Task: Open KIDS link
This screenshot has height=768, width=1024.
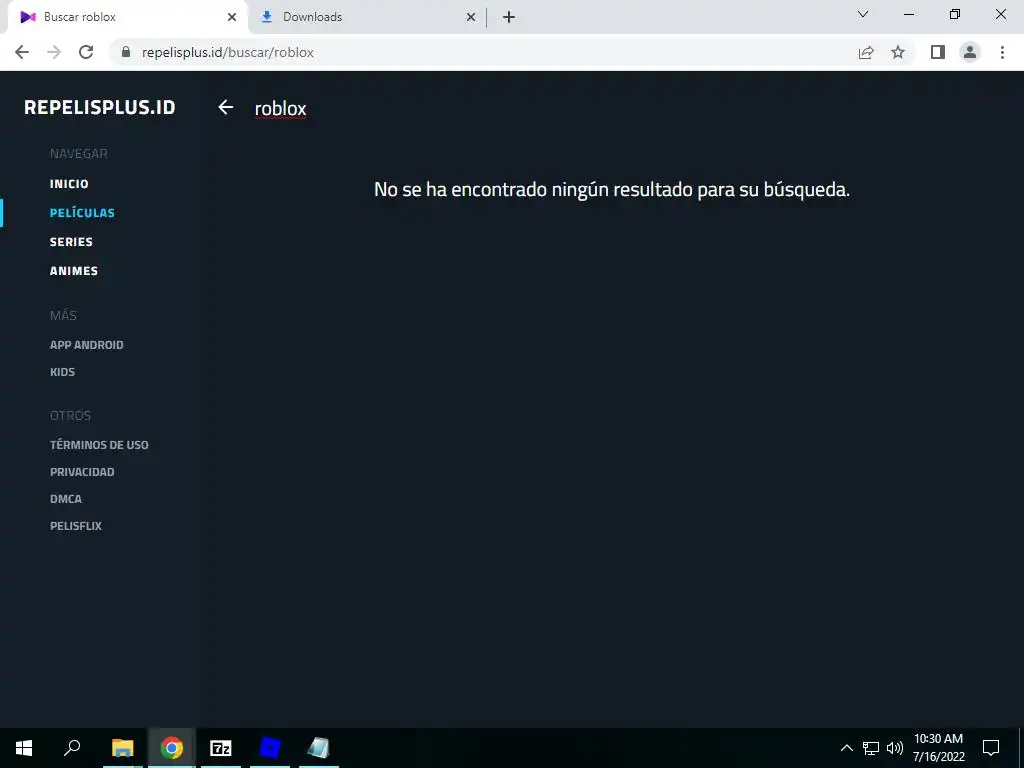Action: click(x=63, y=372)
